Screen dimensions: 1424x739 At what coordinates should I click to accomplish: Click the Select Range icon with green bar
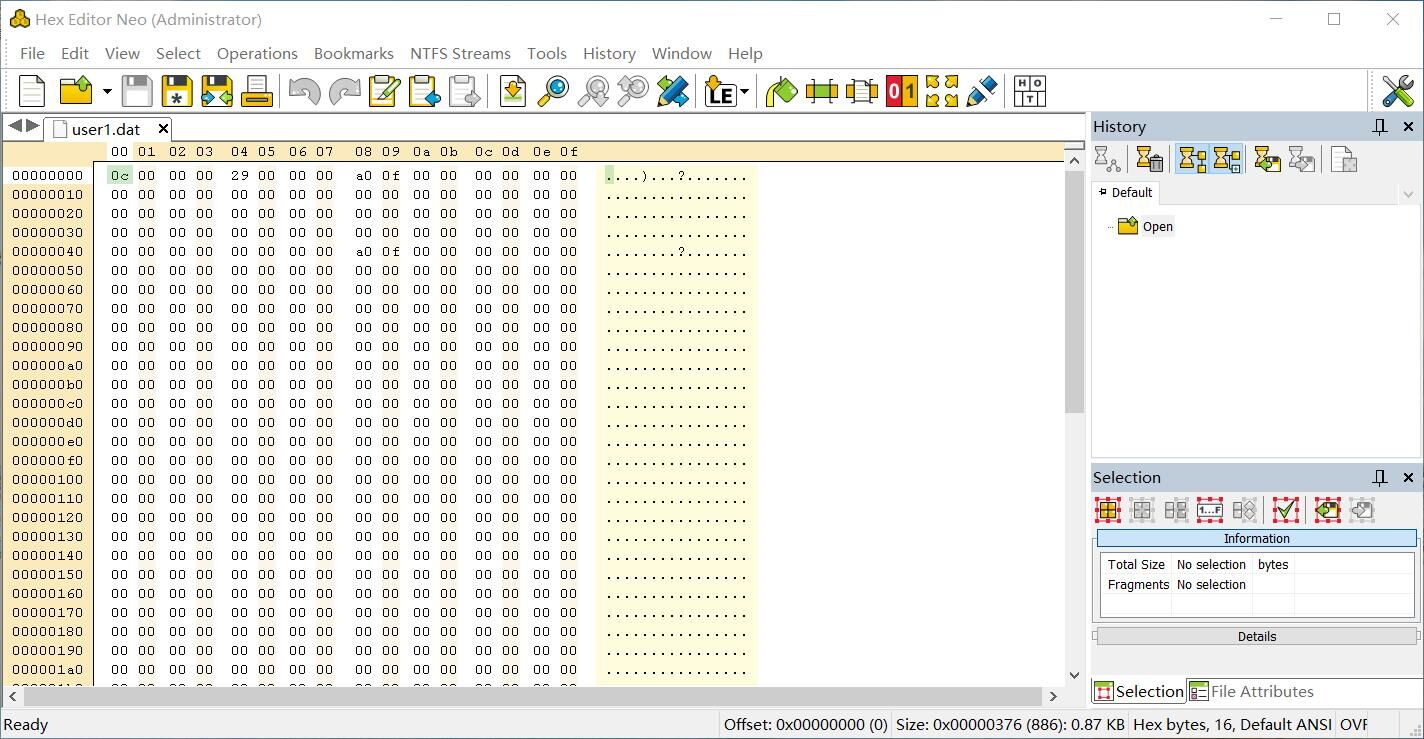click(821, 91)
